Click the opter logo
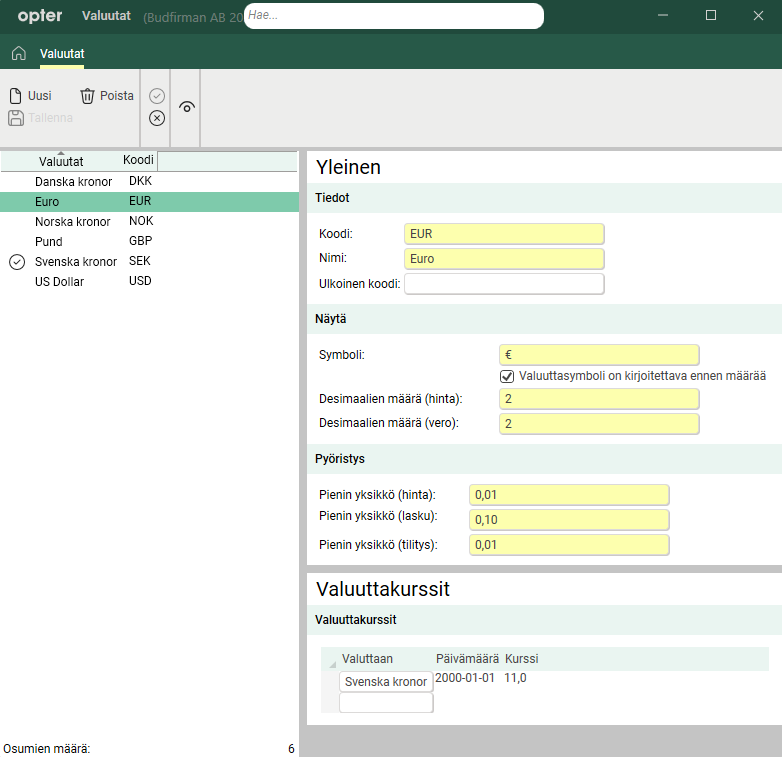This screenshot has height=757, width=782. click(40, 16)
